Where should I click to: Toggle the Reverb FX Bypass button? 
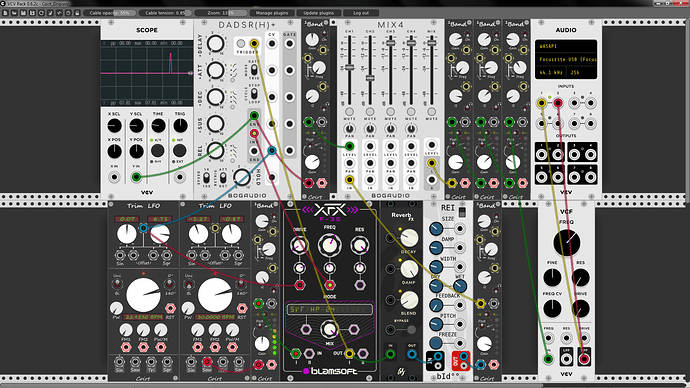point(411,329)
